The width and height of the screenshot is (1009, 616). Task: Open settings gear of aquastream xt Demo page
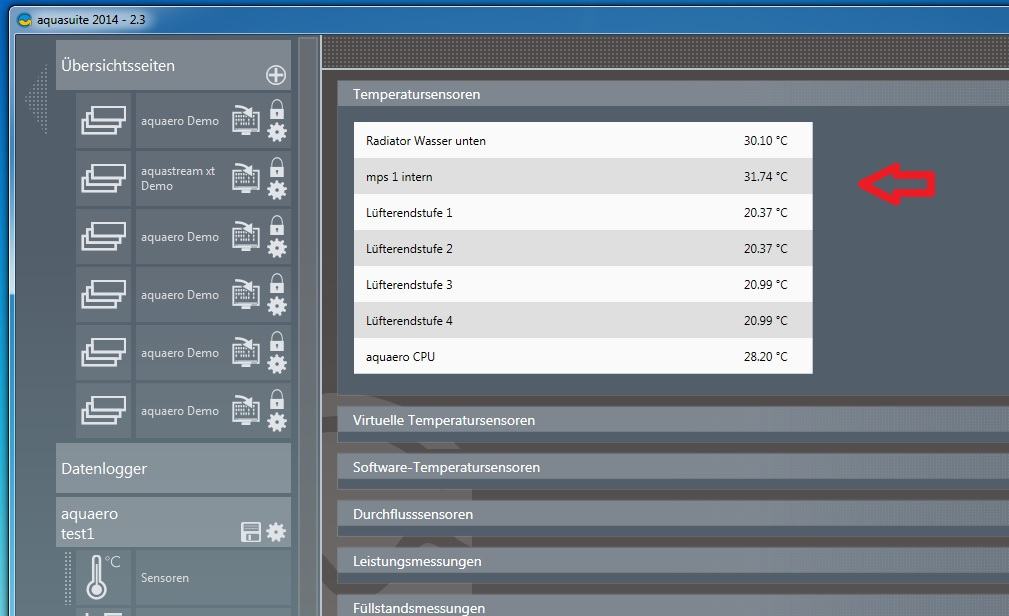[277, 191]
